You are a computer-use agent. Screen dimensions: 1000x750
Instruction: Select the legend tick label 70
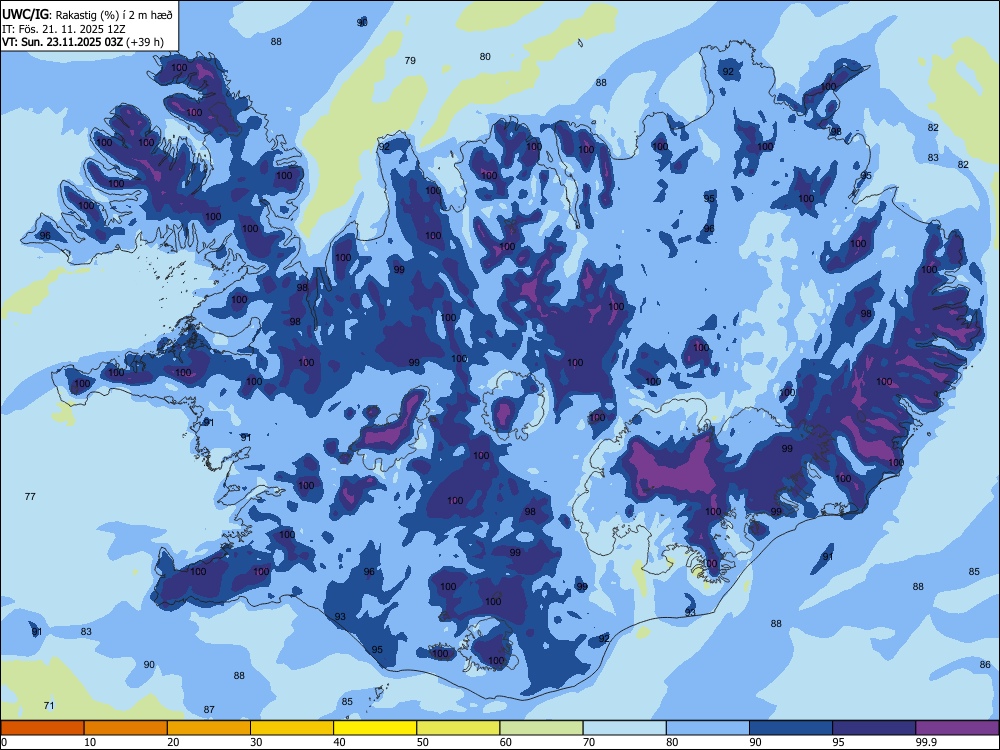[589, 742]
